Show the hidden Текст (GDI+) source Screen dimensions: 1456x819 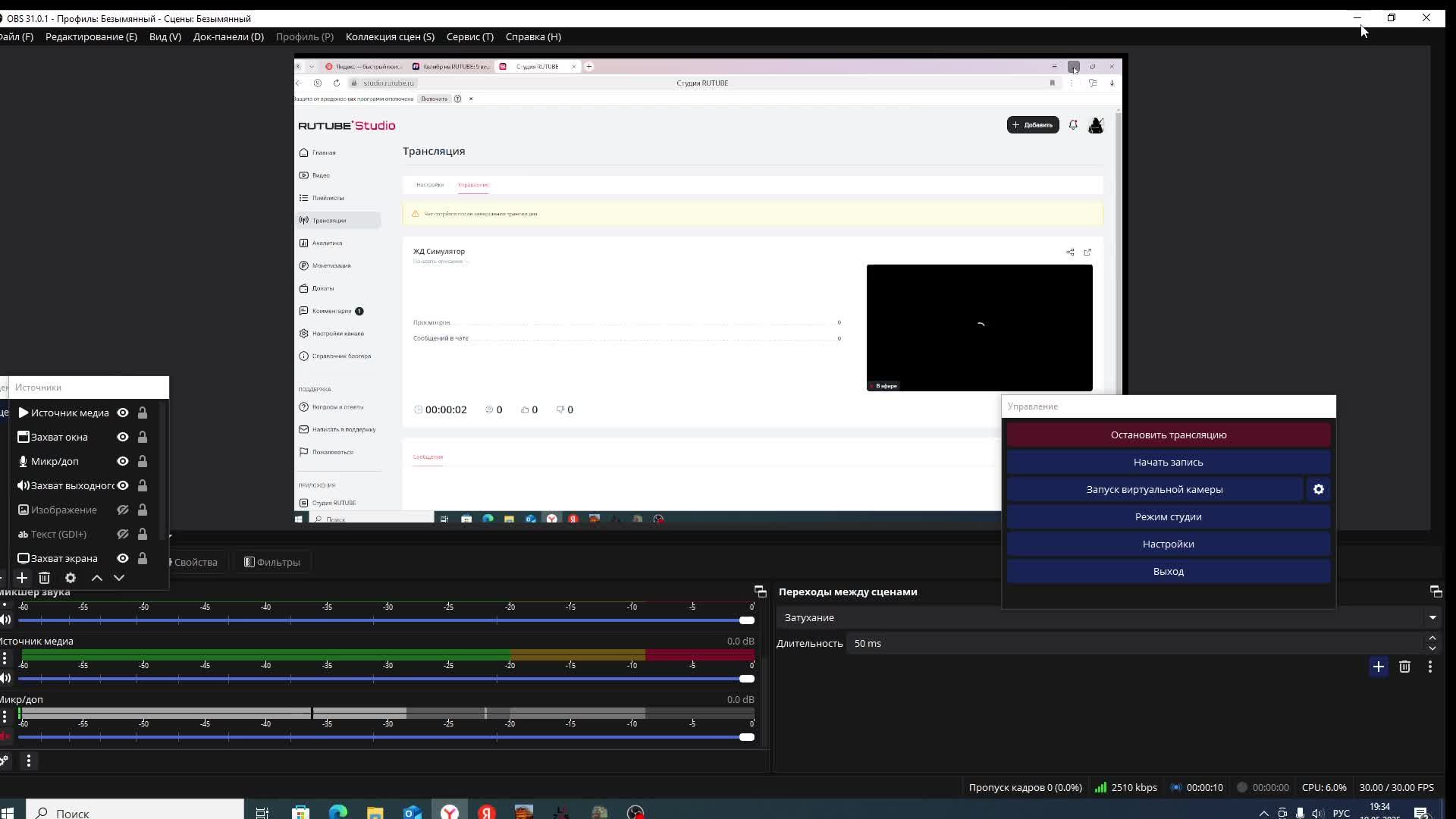[123, 534]
